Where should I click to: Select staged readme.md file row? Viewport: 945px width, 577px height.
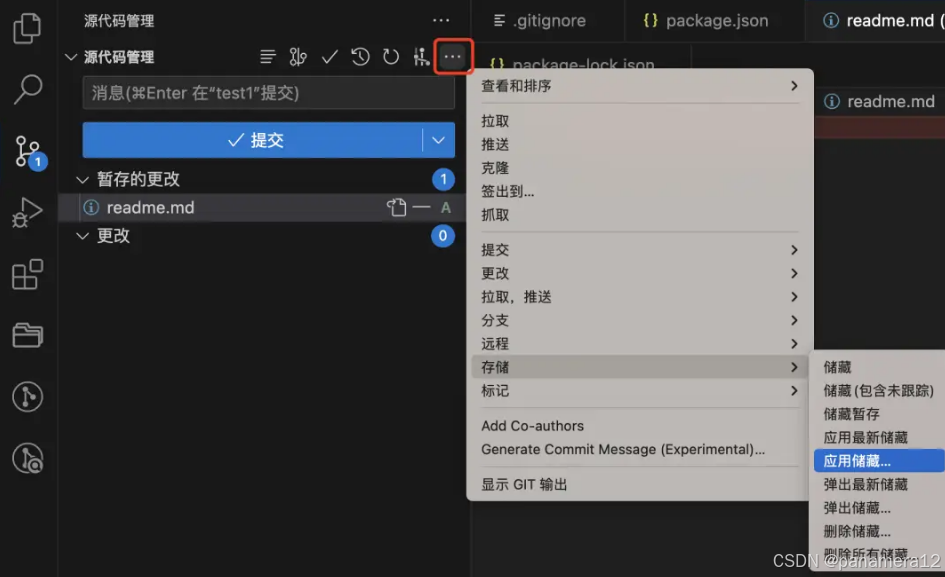[x=262, y=207]
